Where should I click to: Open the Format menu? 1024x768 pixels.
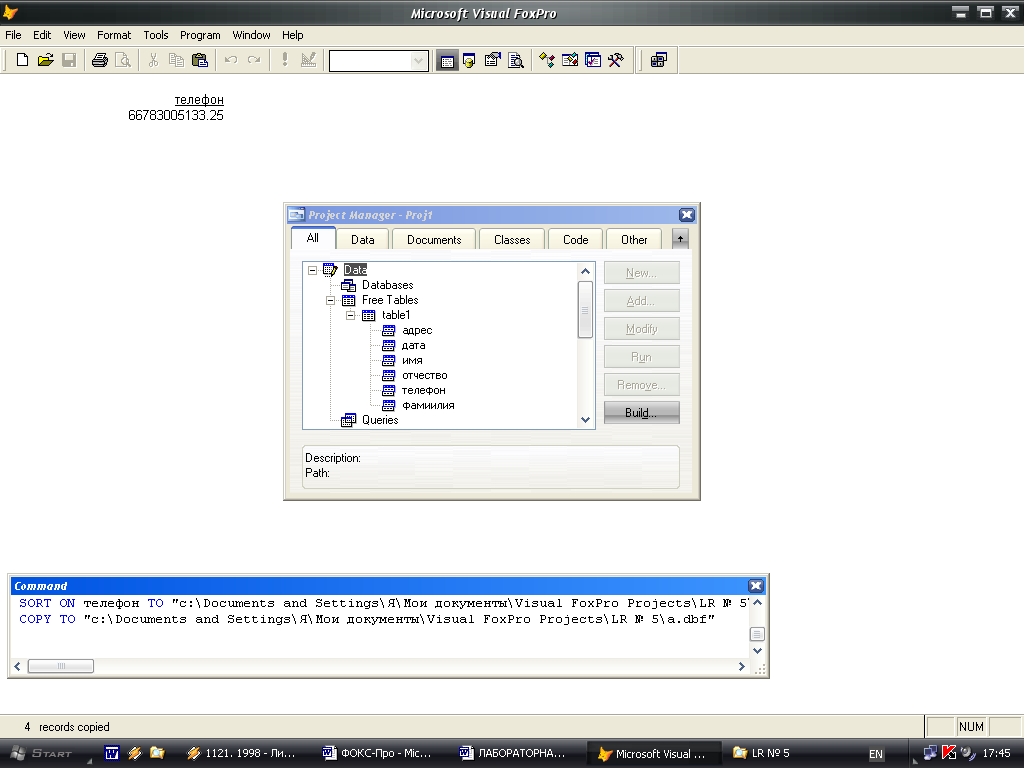click(x=114, y=35)
